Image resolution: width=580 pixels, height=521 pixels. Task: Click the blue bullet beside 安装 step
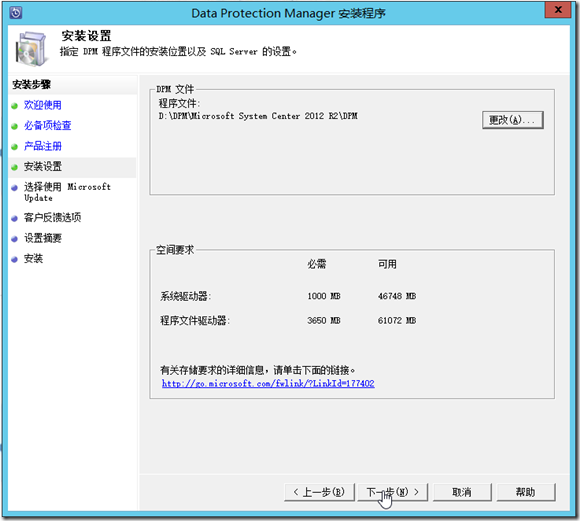14,259
